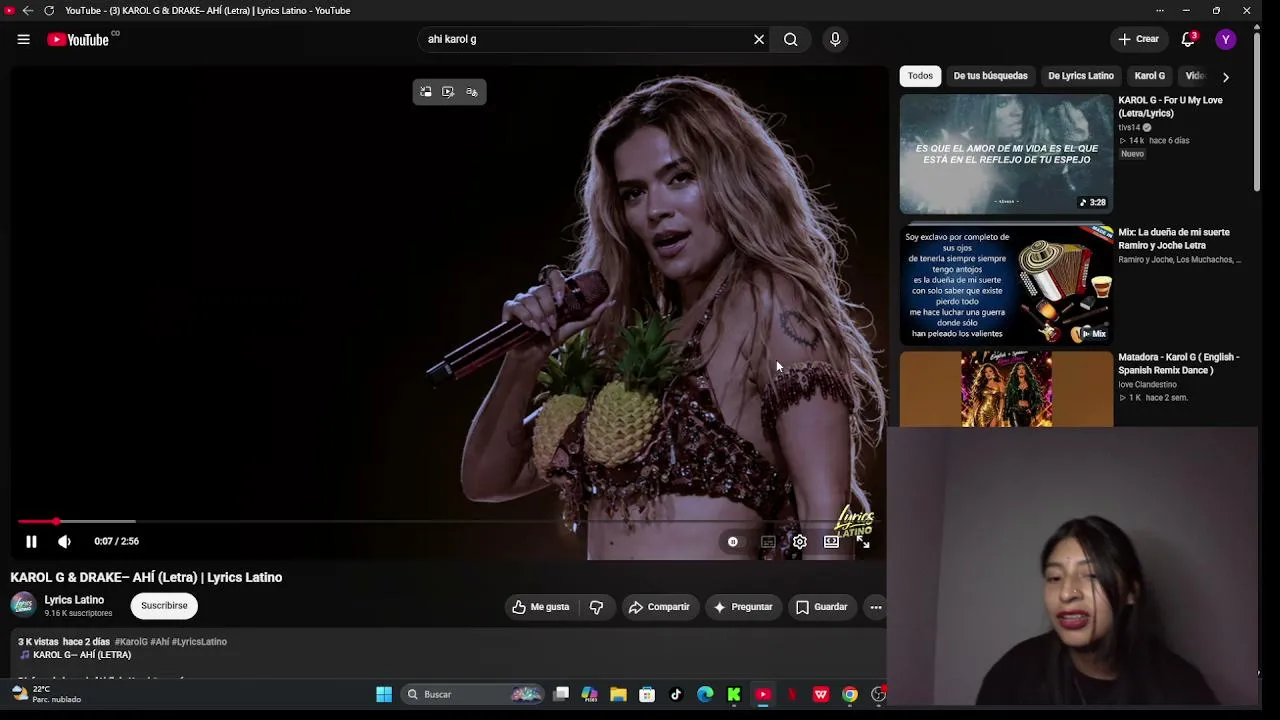
Task: Save the video with Guardar
Action: click(822, 607)
